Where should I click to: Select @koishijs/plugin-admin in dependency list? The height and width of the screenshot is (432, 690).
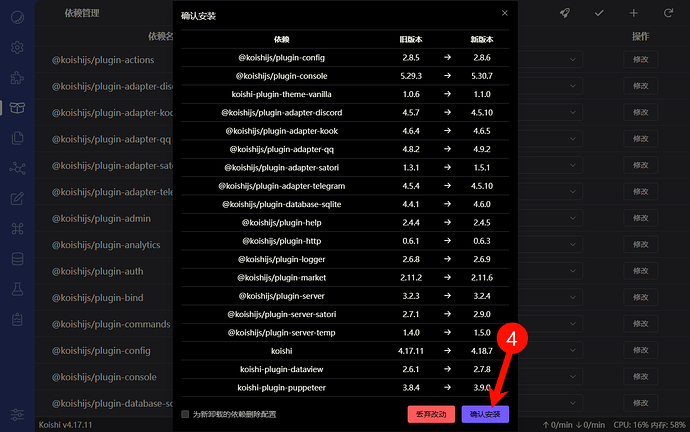click(x=101, y=218)
